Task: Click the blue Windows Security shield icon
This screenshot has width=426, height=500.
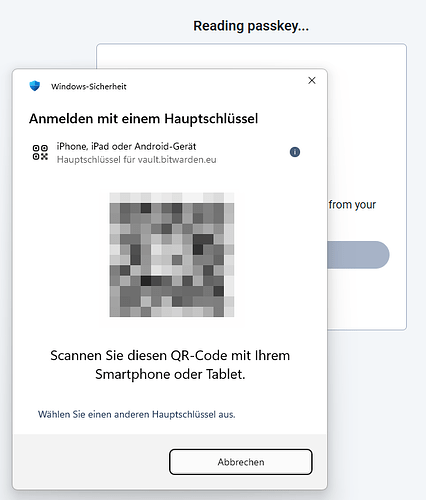Action: (x=35, y=86)
